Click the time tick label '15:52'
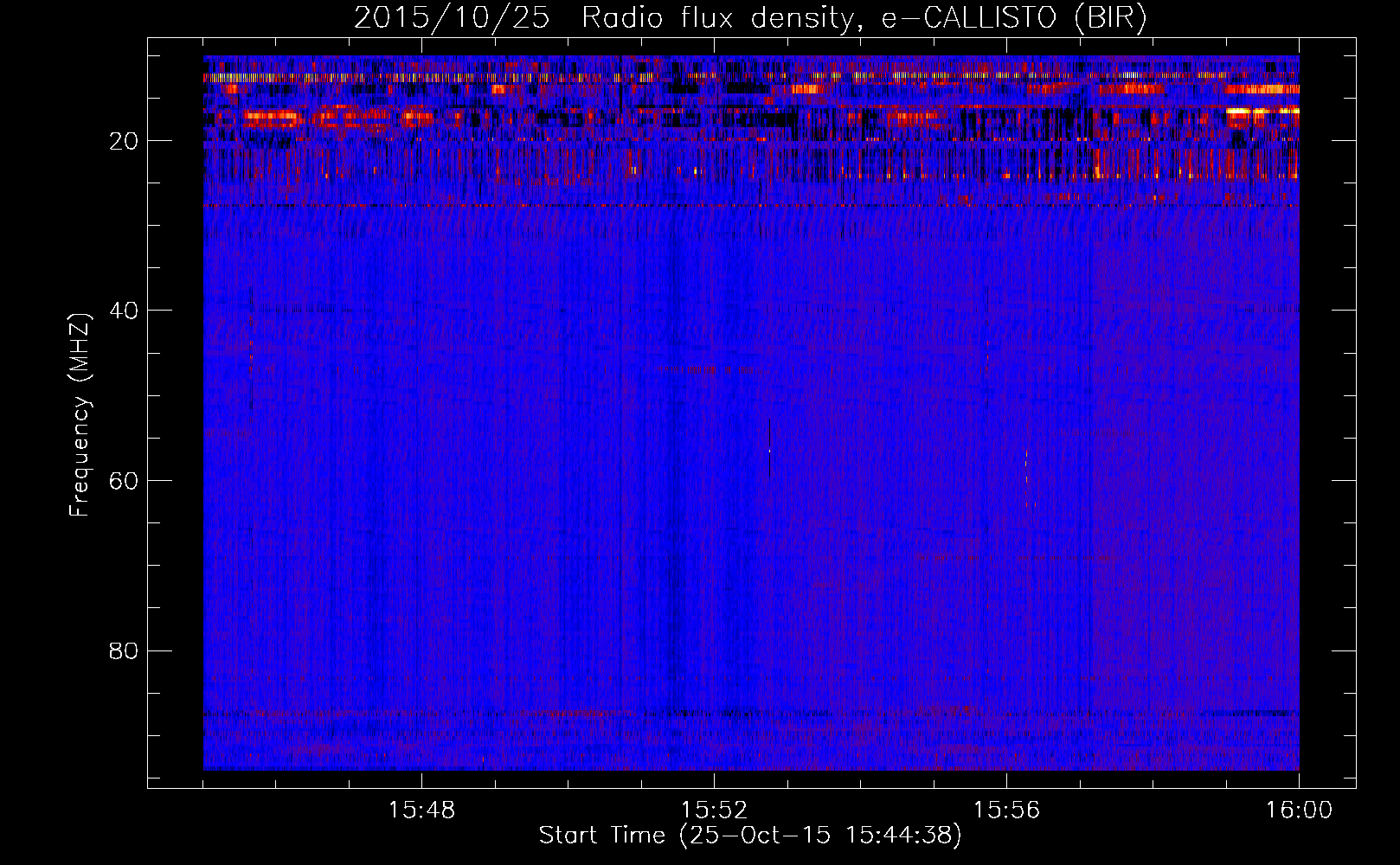 [x=714, y=811]
